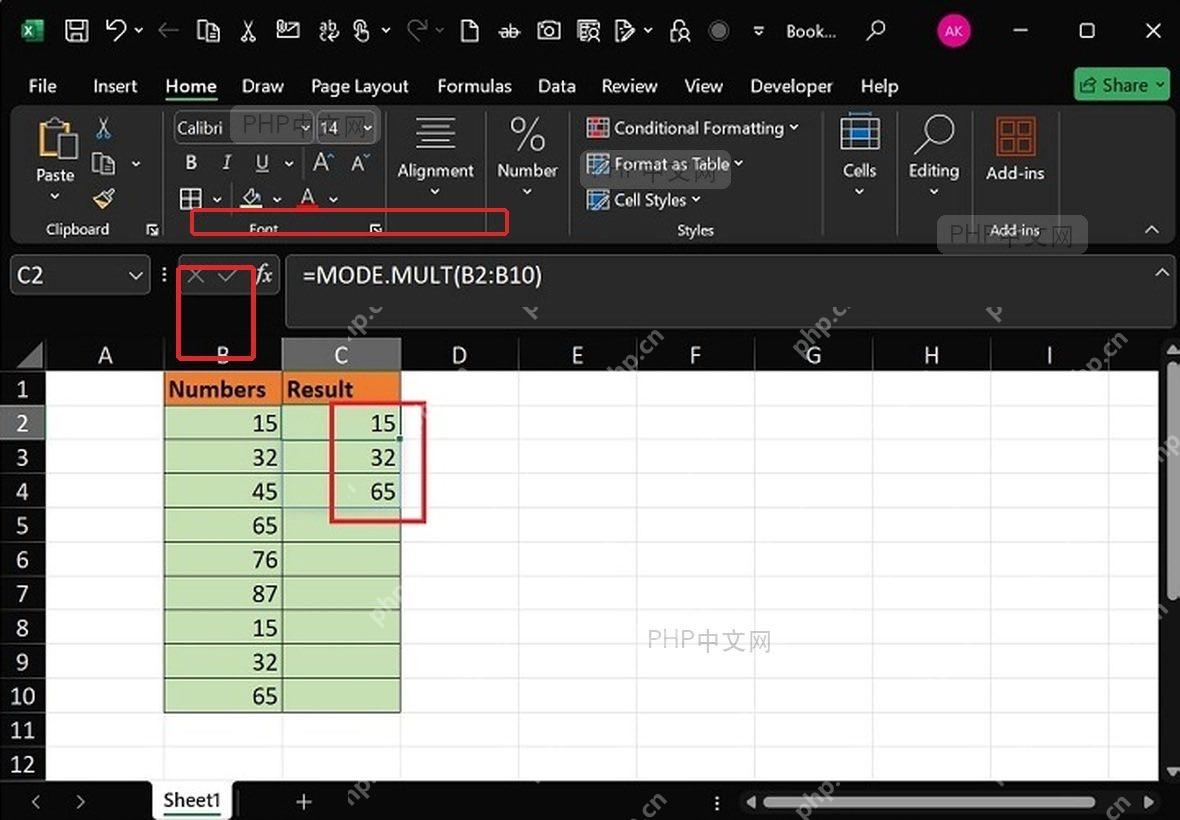The width and height of the screenshot is (1180, 820).
Task: Switch to the Draw tab
Action: [263, 87]
